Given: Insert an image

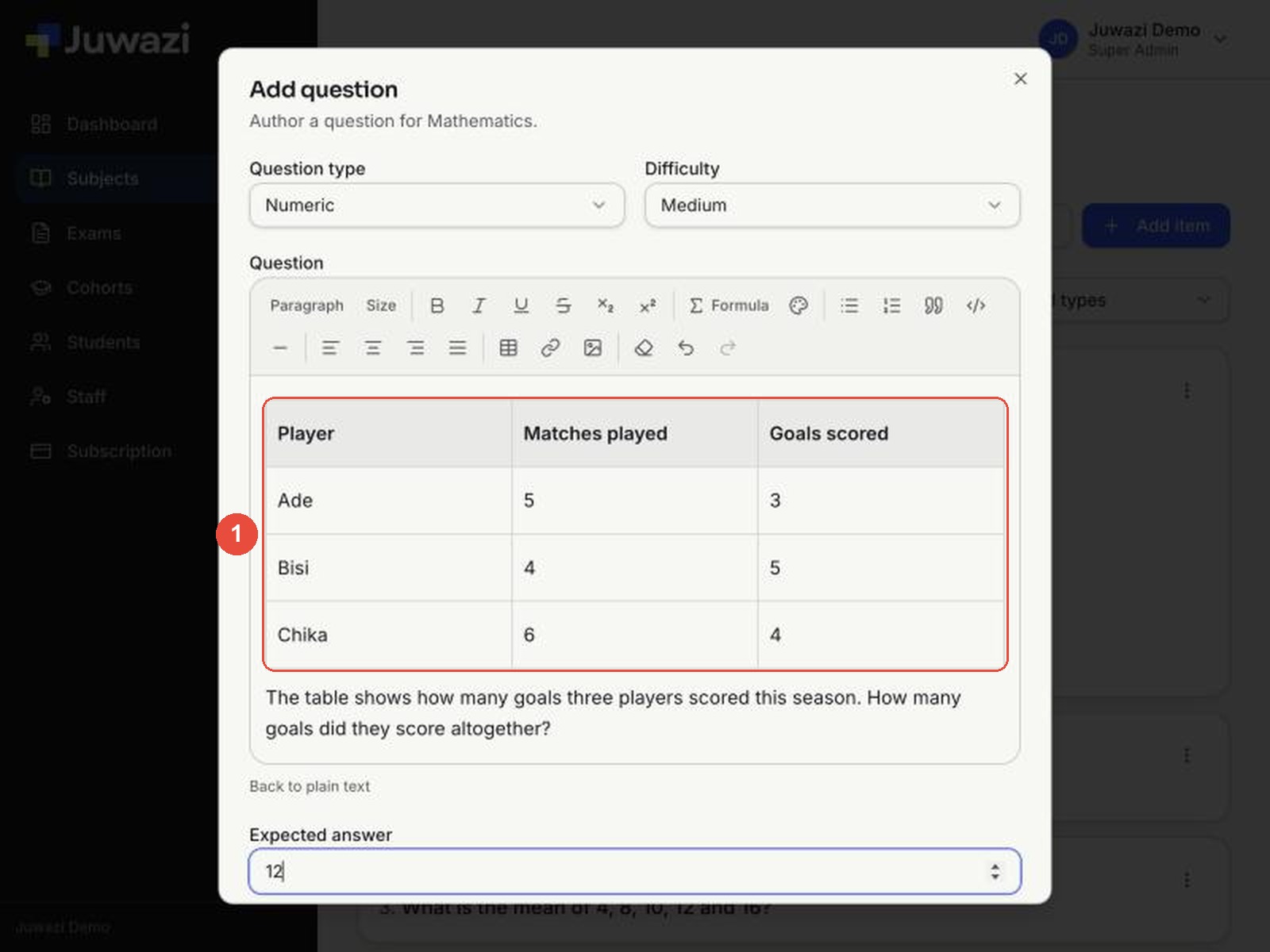Looking at the screenshot, I should coord(592,348).
